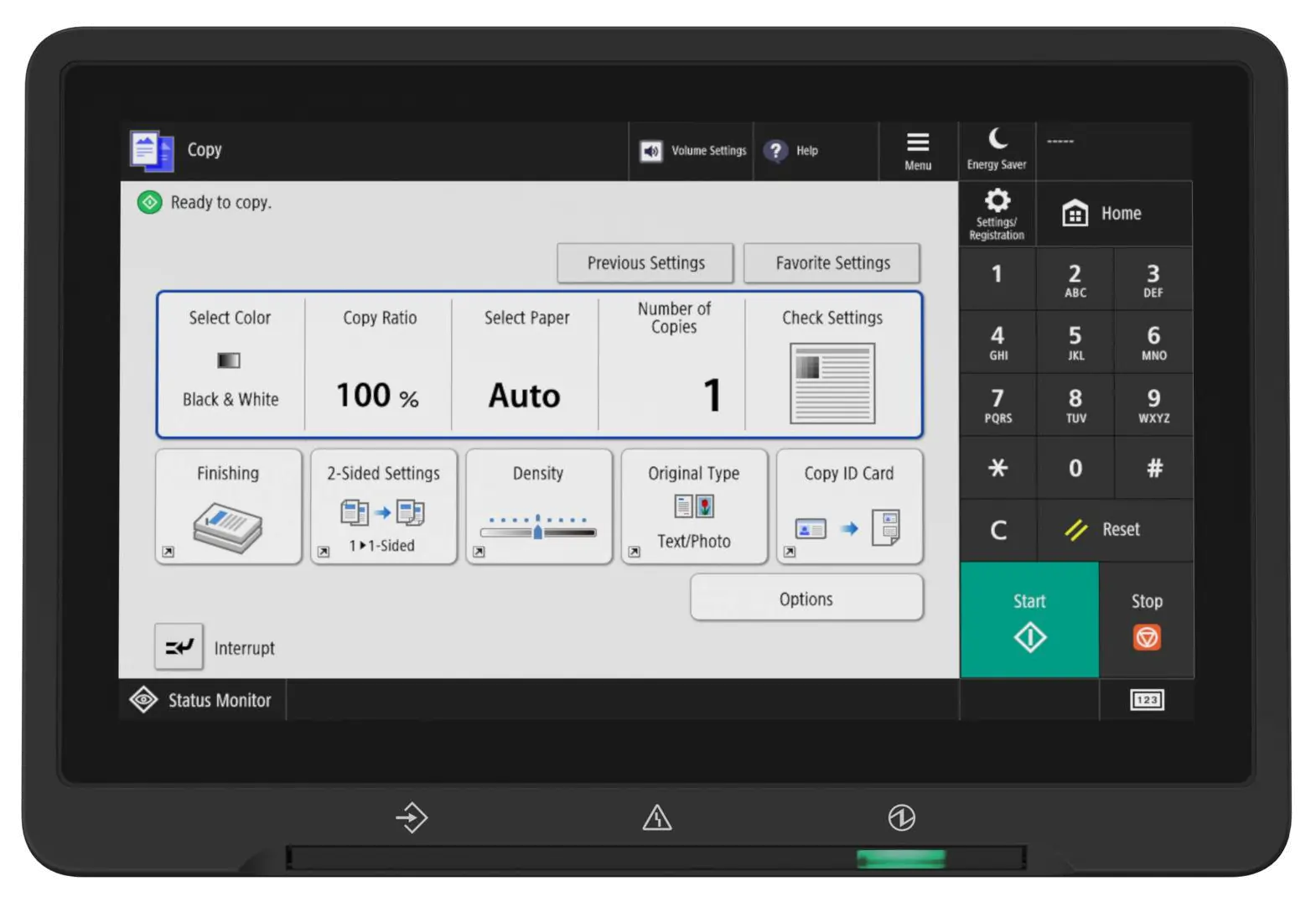The width and height of the screenshot is (1316, 897).
Task: Tap the Error warning triangle indicator
Action: 656,817
